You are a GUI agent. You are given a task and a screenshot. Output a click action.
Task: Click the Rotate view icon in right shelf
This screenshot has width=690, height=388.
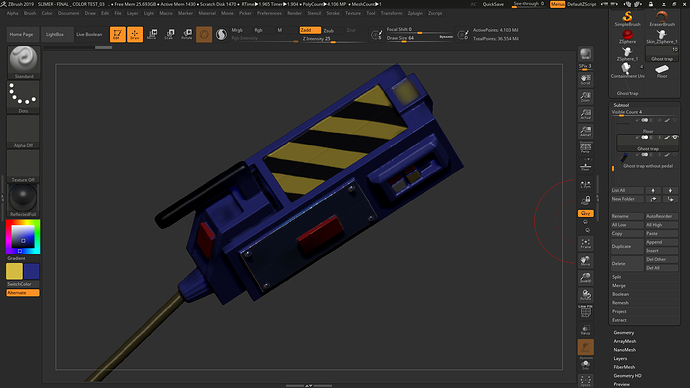585,295
